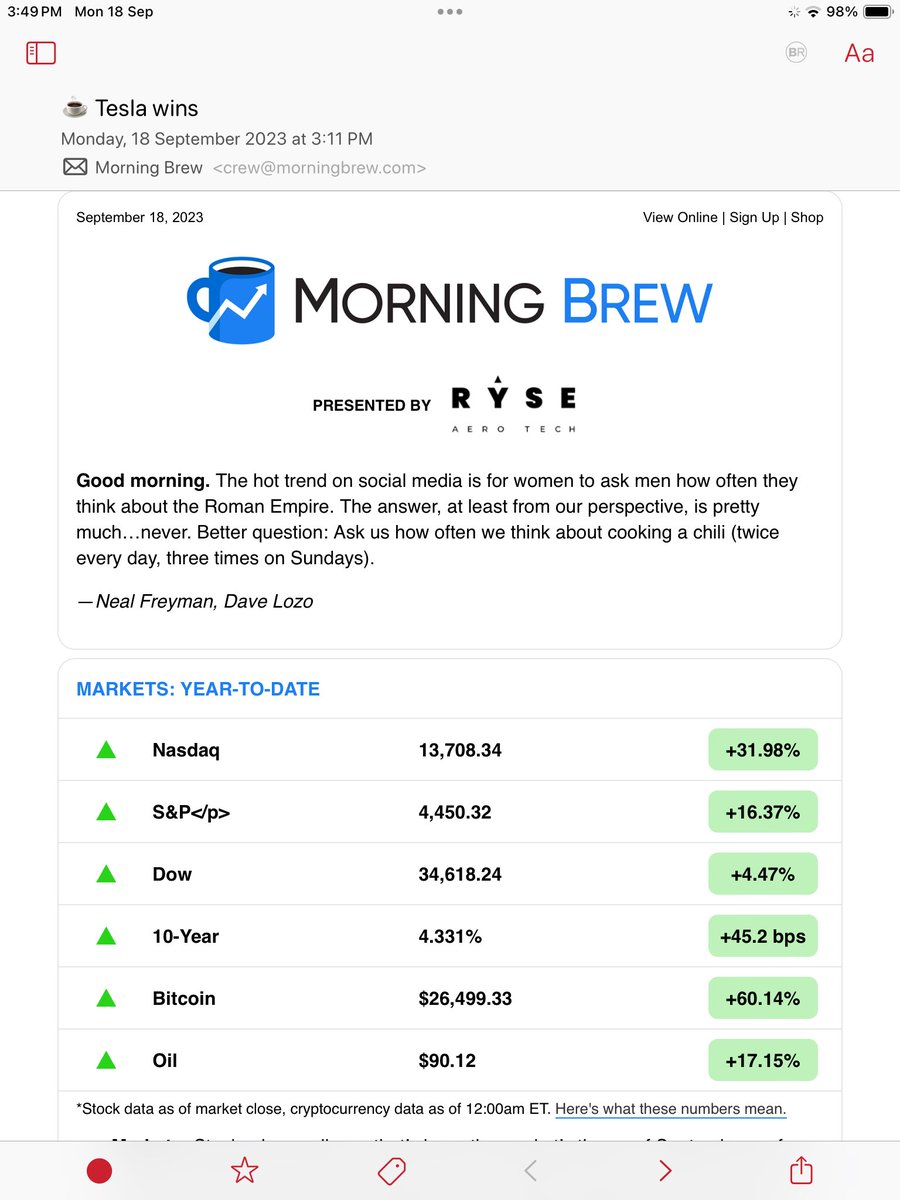Tap the three-dot multitasking indicator
This screenshot has width=900, height=1200.
click(x=450, y=12)
